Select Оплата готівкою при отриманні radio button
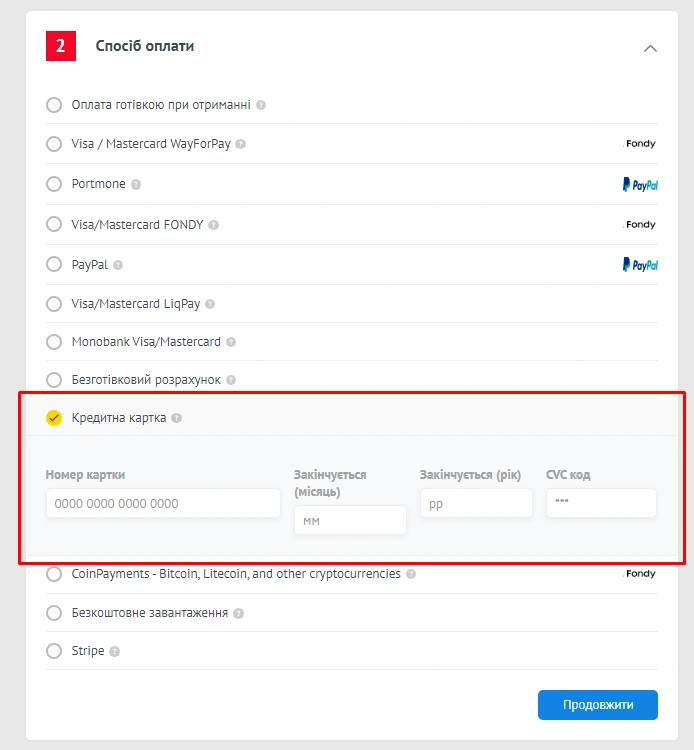694x750 pixels. click(54, 105)
